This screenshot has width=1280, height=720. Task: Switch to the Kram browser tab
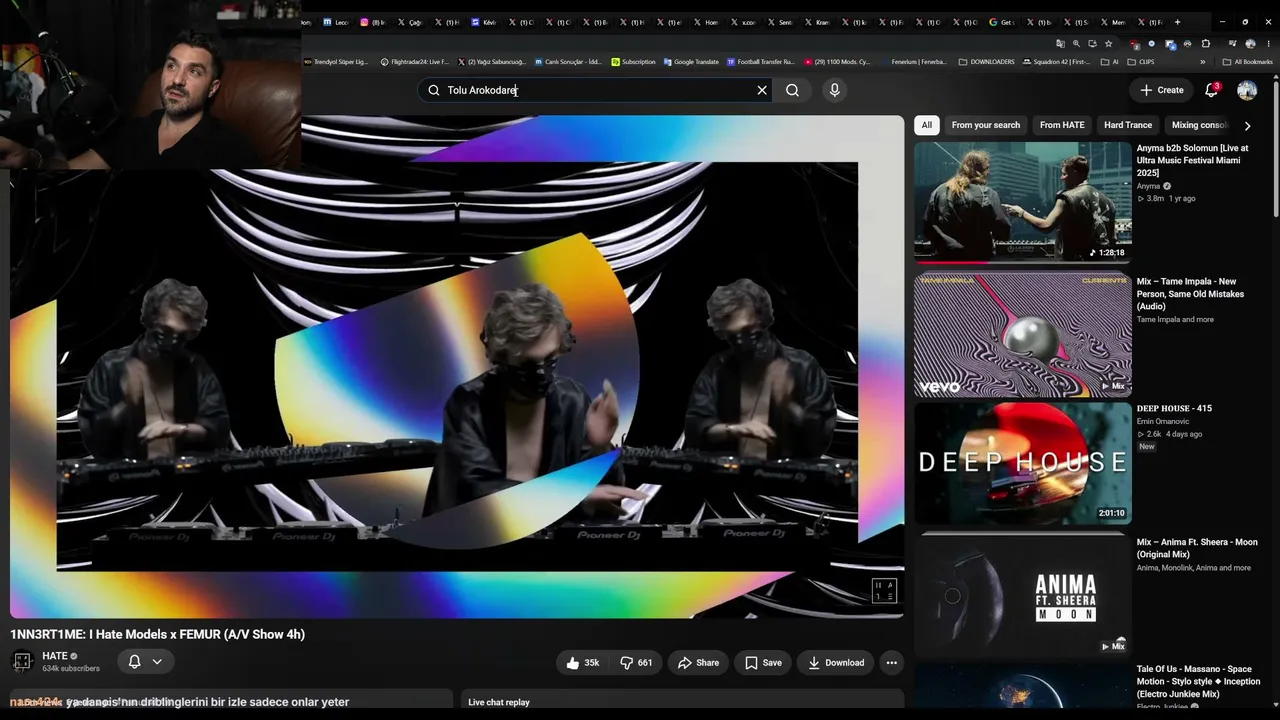pos(816,22)
